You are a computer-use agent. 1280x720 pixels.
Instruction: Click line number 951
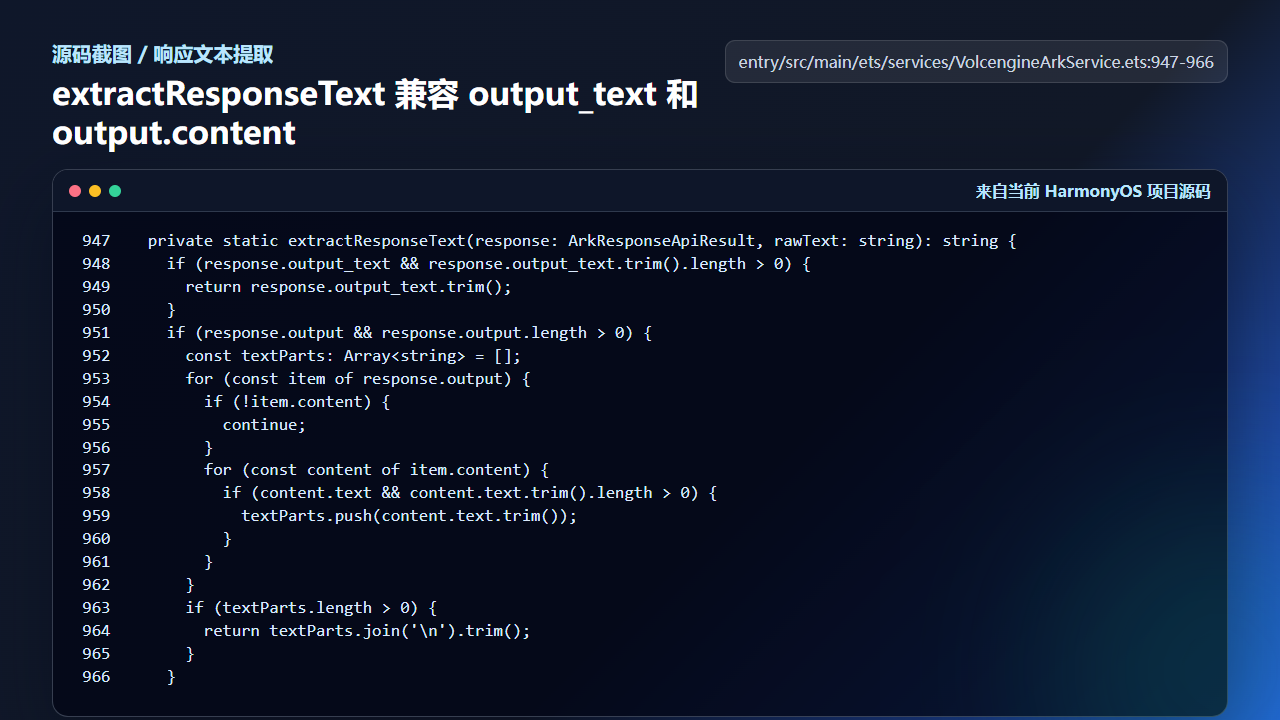pyautogui.click(x=97, y=333)
